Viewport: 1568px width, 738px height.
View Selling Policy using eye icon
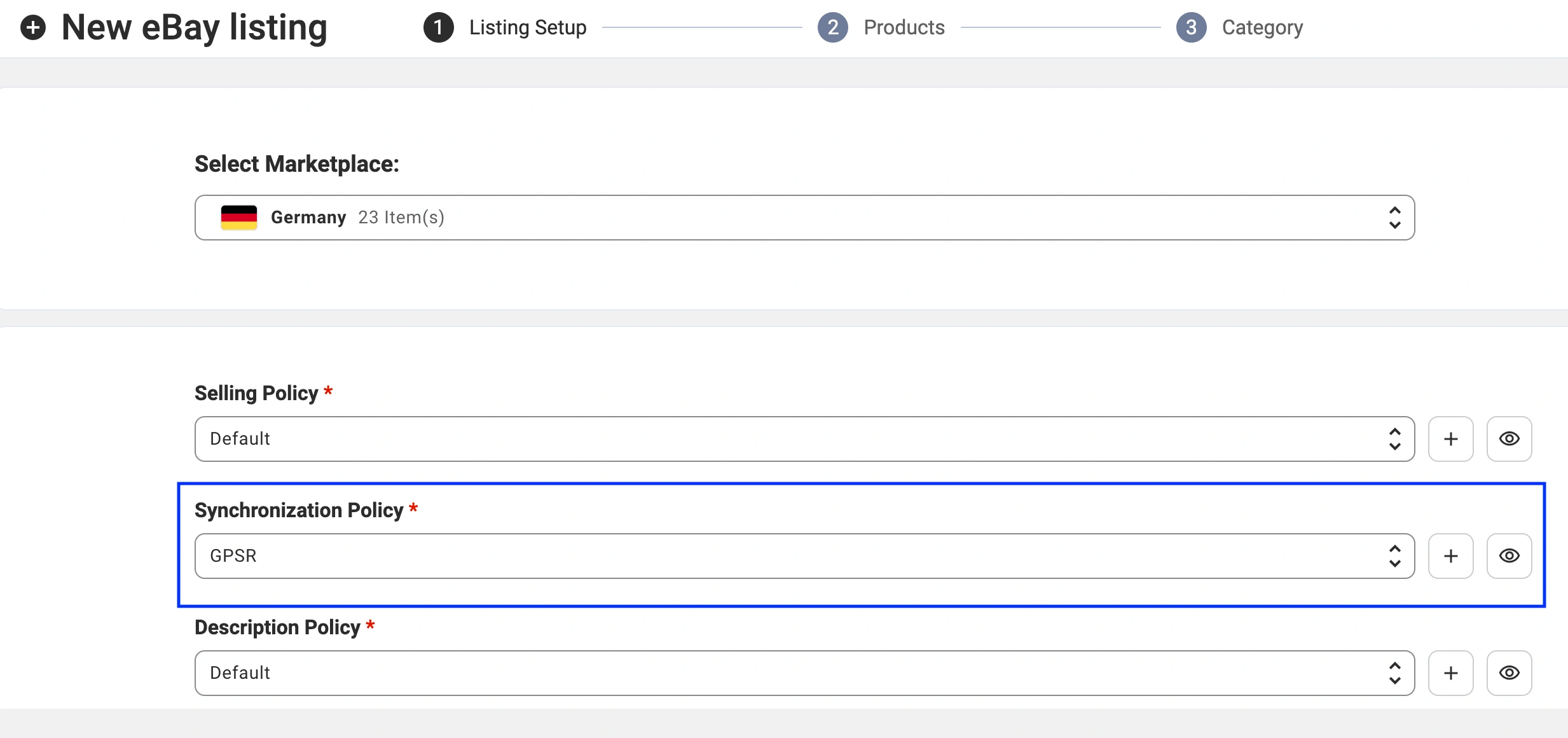coord(1509,439)
